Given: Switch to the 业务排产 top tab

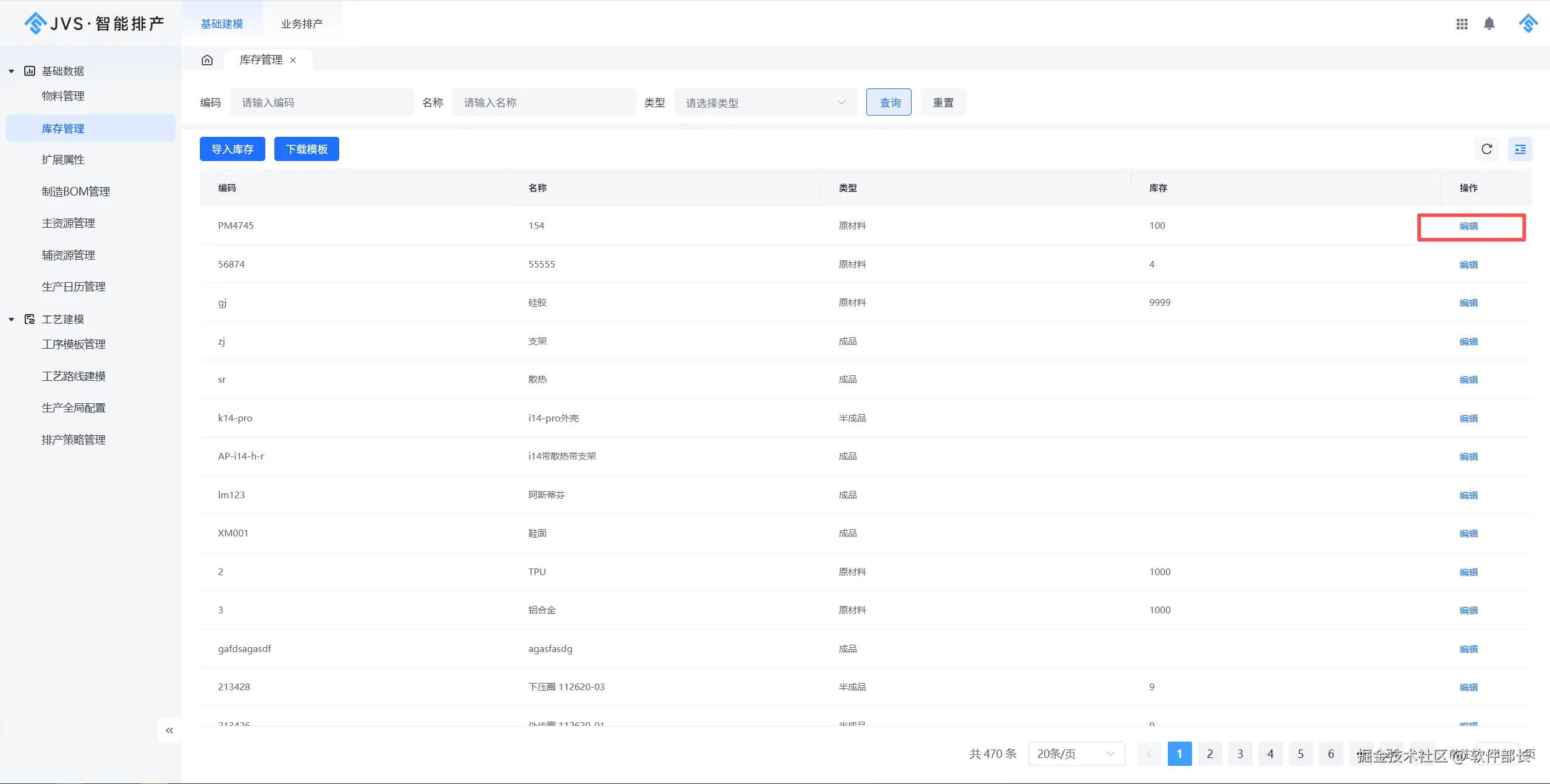Looking at the screenshot, I should point(302,24).
